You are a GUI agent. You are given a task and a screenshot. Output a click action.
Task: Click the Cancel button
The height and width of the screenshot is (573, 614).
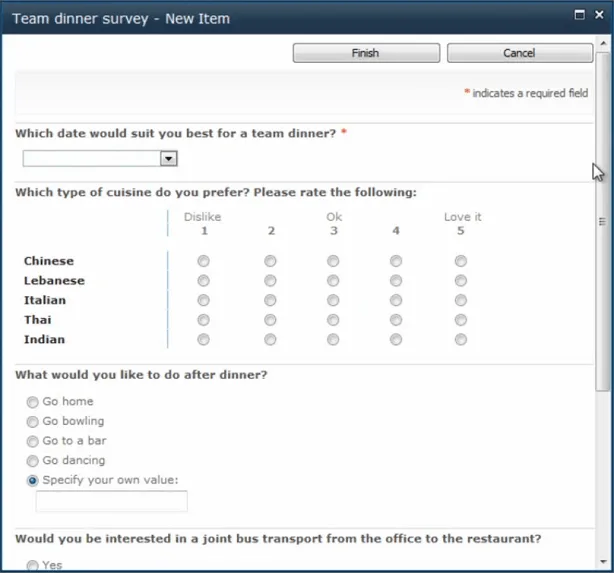point(520,53)
